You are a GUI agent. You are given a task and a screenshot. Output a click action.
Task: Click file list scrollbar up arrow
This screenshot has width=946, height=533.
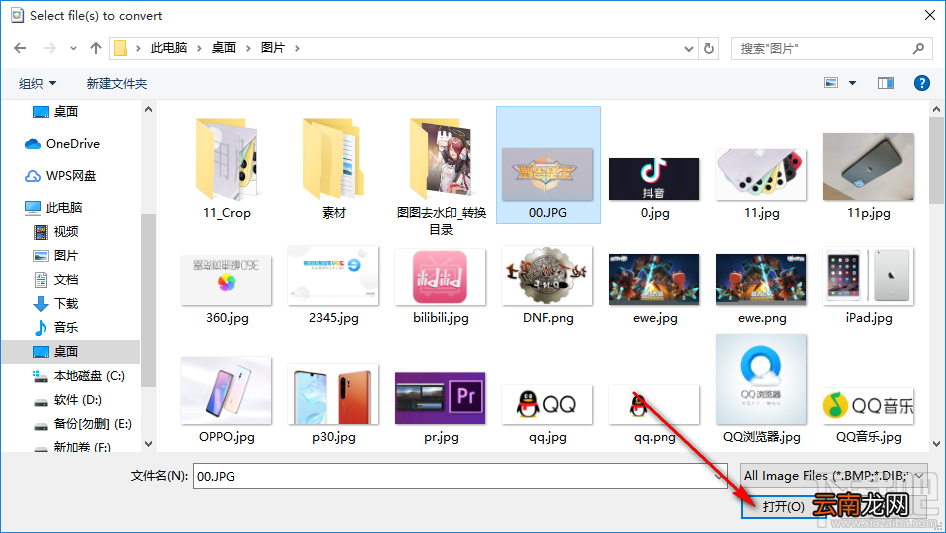[936, 109]
